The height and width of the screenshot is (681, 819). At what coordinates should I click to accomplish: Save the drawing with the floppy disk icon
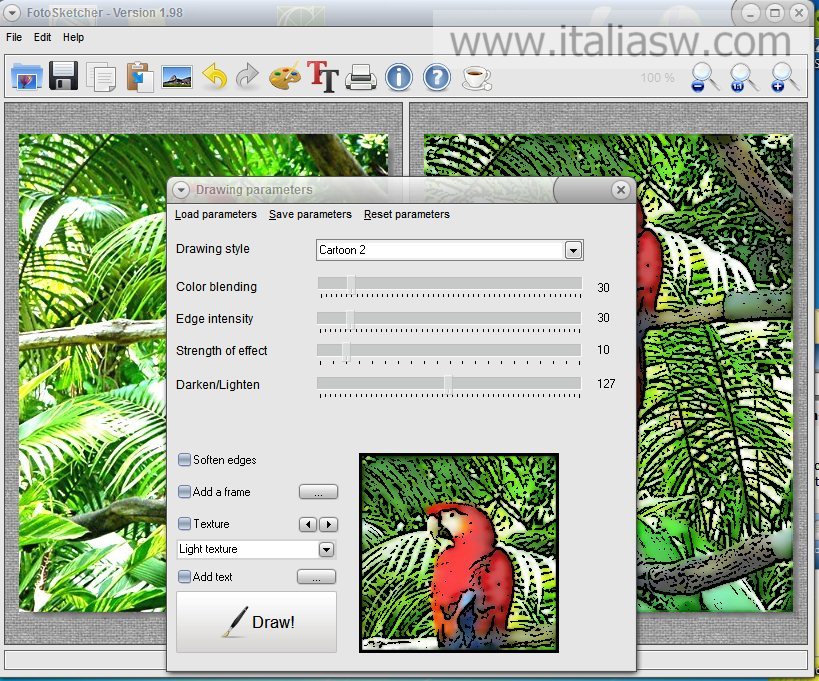tap(63, 76)
